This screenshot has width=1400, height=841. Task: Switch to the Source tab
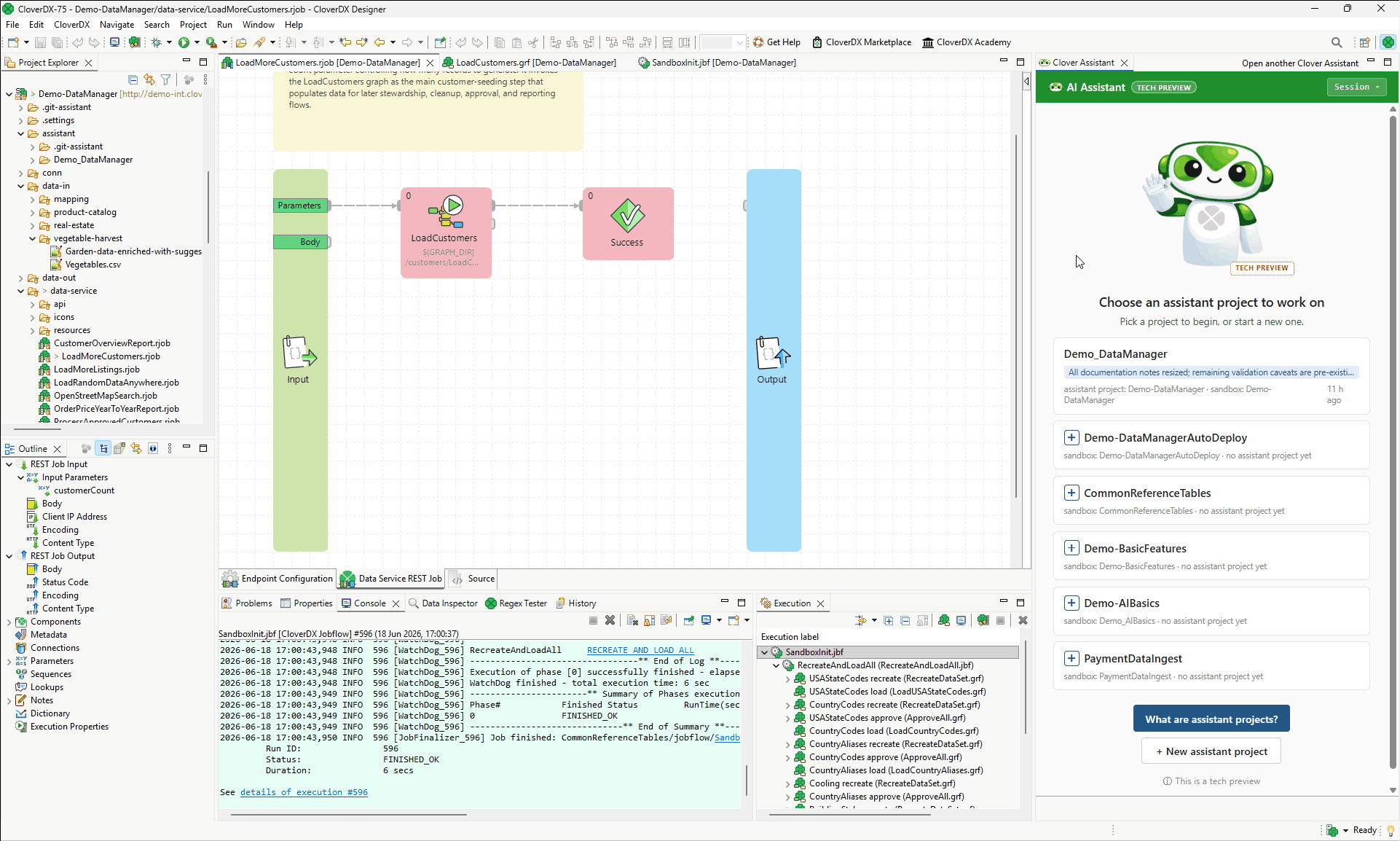pyautogui.click(x=473, y=579)
